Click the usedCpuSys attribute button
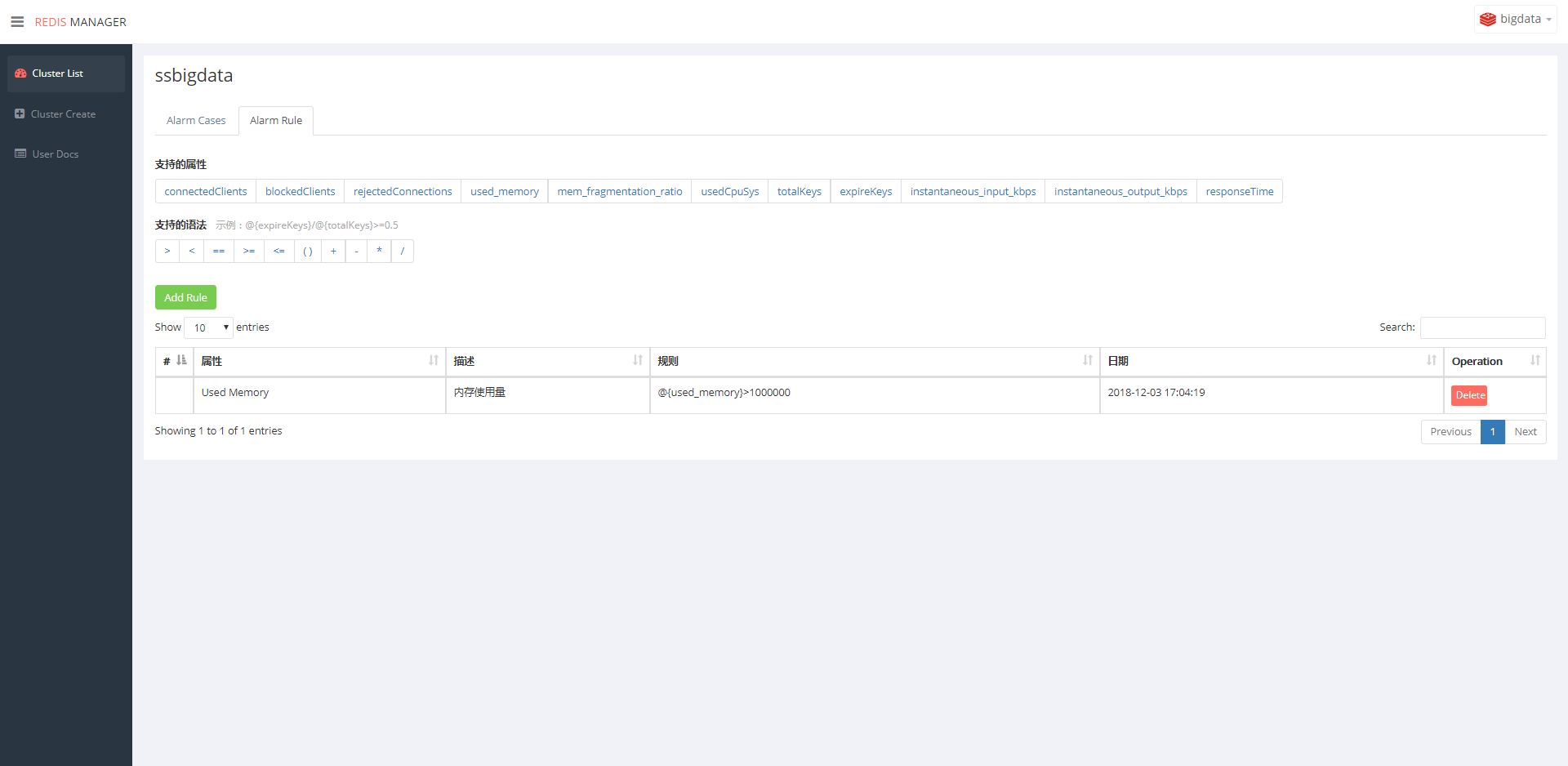Image resolution: width=1568 pixels, height=766 pixels. 730,191
